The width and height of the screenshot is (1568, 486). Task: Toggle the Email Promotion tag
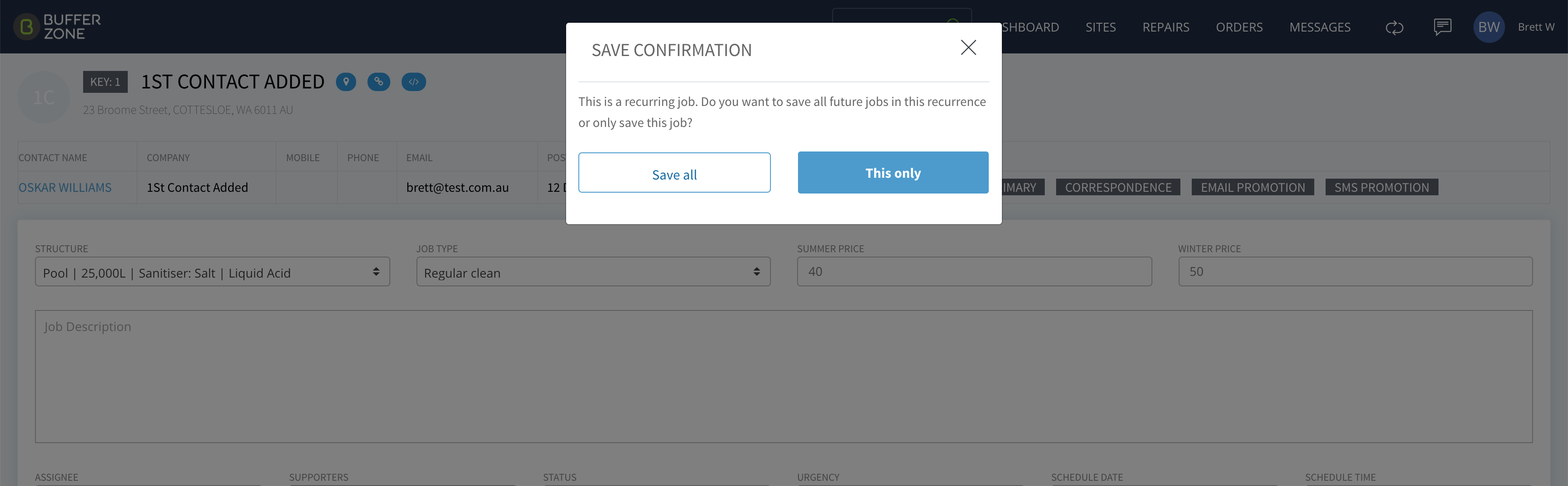[x=1253, y=187]
